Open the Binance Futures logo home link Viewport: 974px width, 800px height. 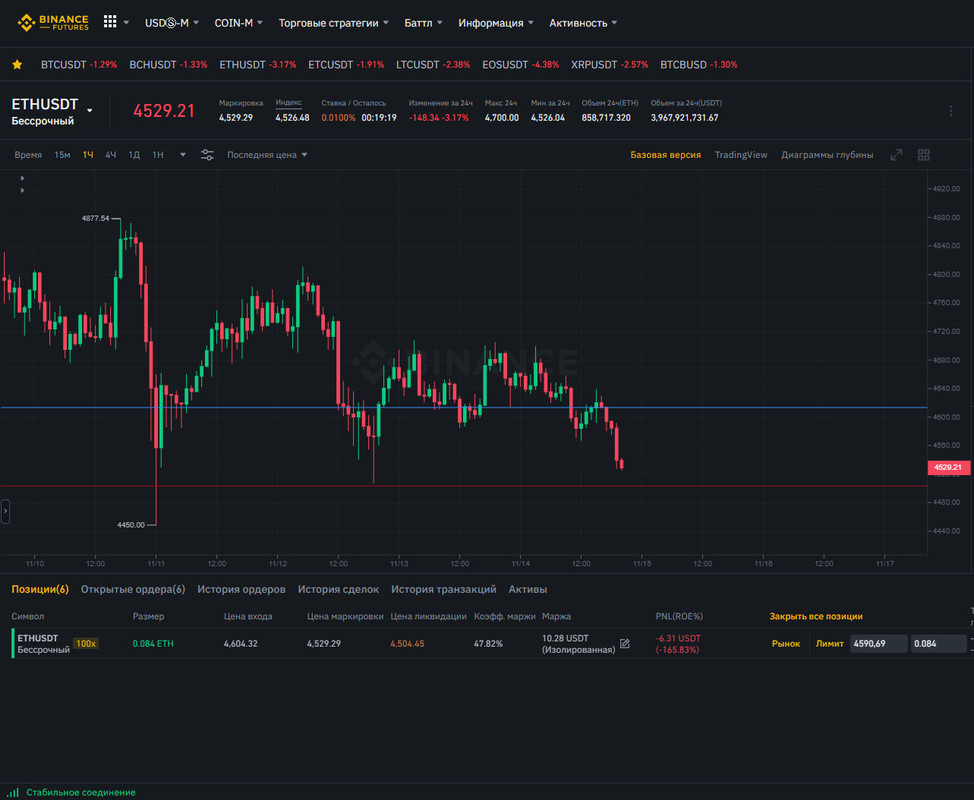[x=53, y=22]
